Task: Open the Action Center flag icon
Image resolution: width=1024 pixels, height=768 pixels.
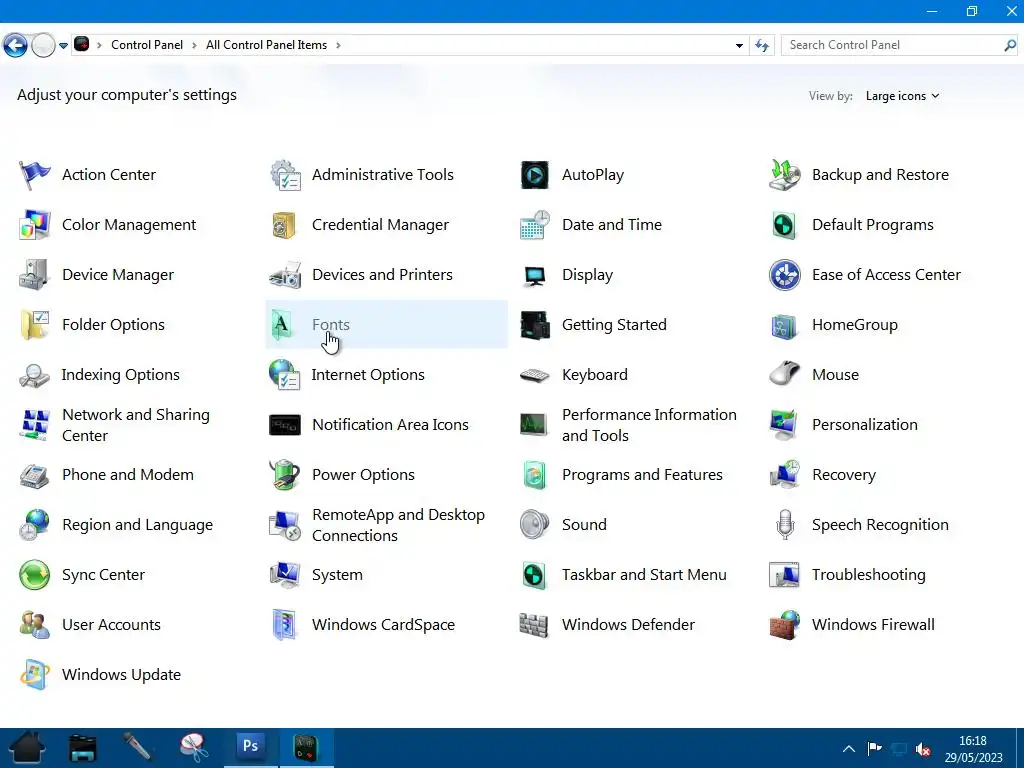Action: [x=34, y=175]
